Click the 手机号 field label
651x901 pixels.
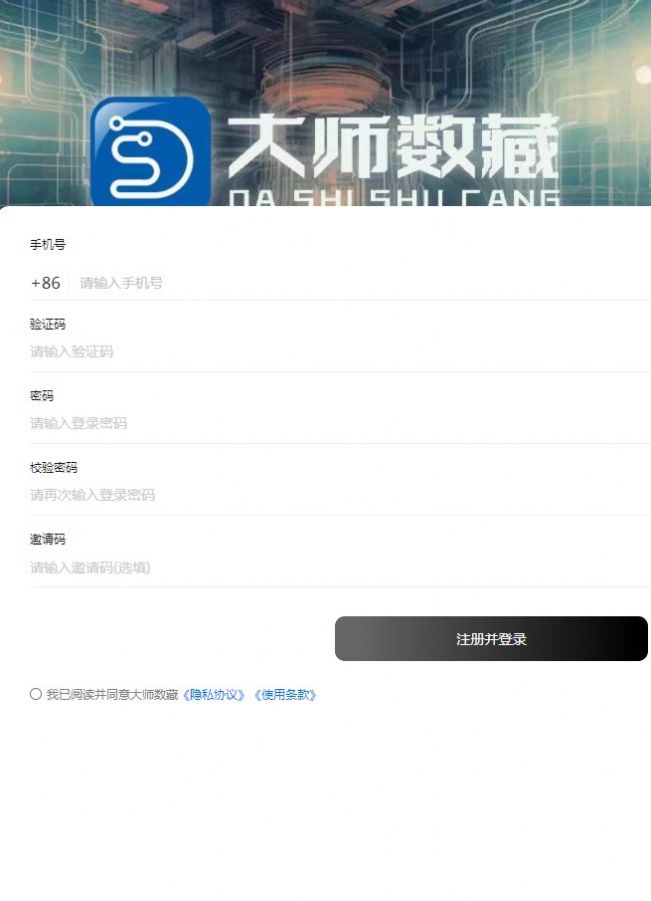pyautogui.click(x=48, y=245)
